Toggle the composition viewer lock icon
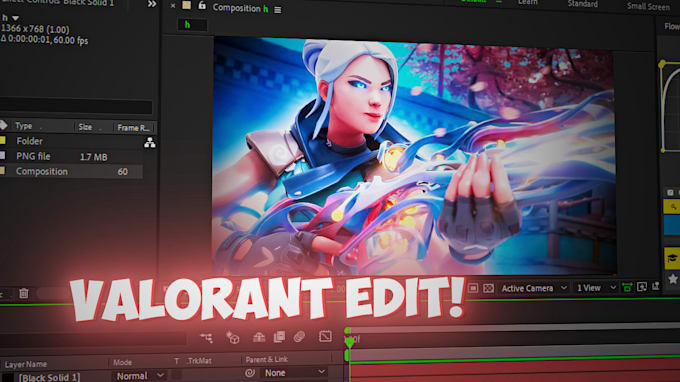 click(x=202, y=5)
